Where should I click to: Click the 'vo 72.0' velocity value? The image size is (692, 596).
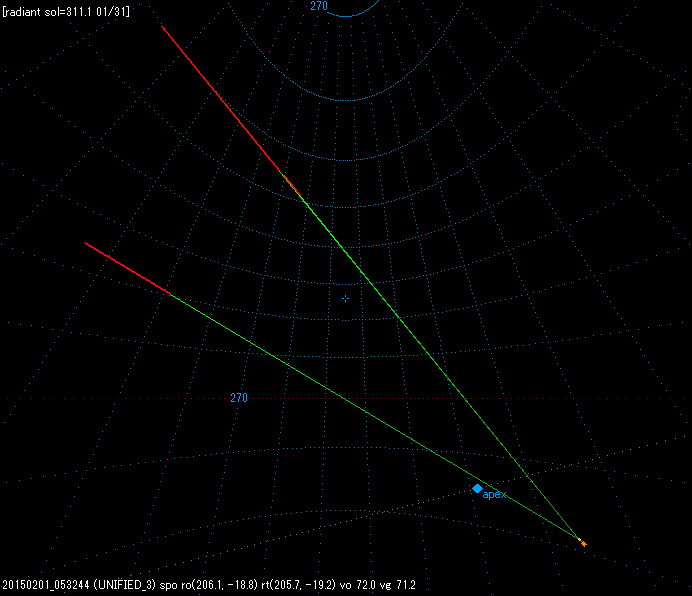357,585
